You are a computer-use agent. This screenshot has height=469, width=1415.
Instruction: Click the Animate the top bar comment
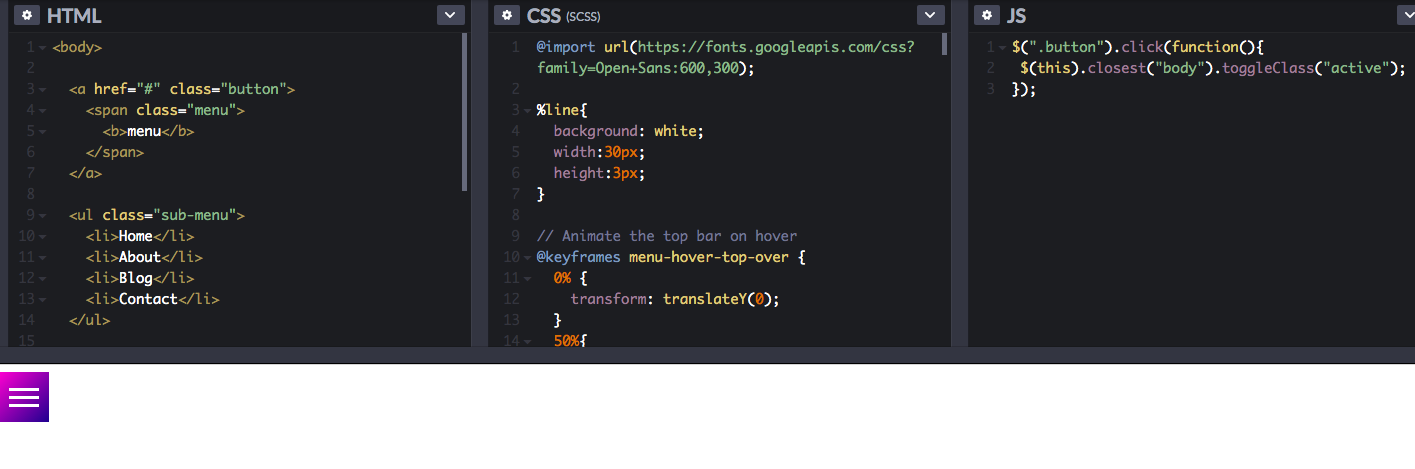(x=667, y=236)
